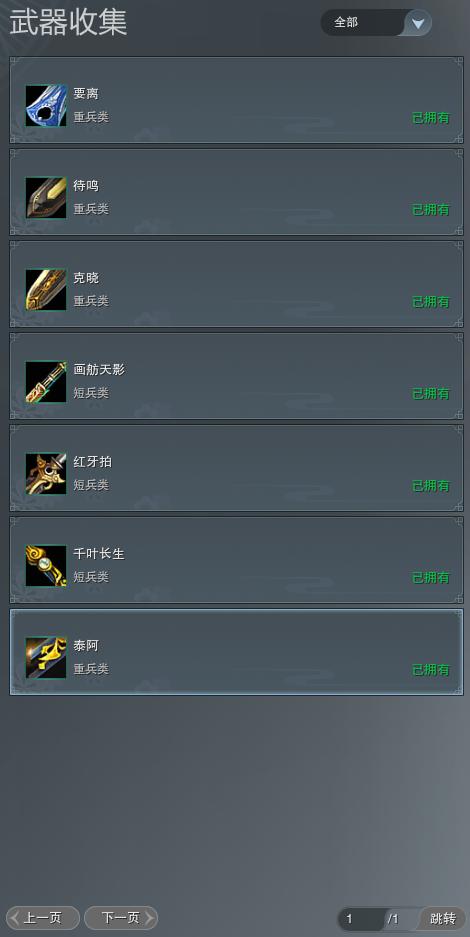Select the 要离 weapon name text

point(85,94)
